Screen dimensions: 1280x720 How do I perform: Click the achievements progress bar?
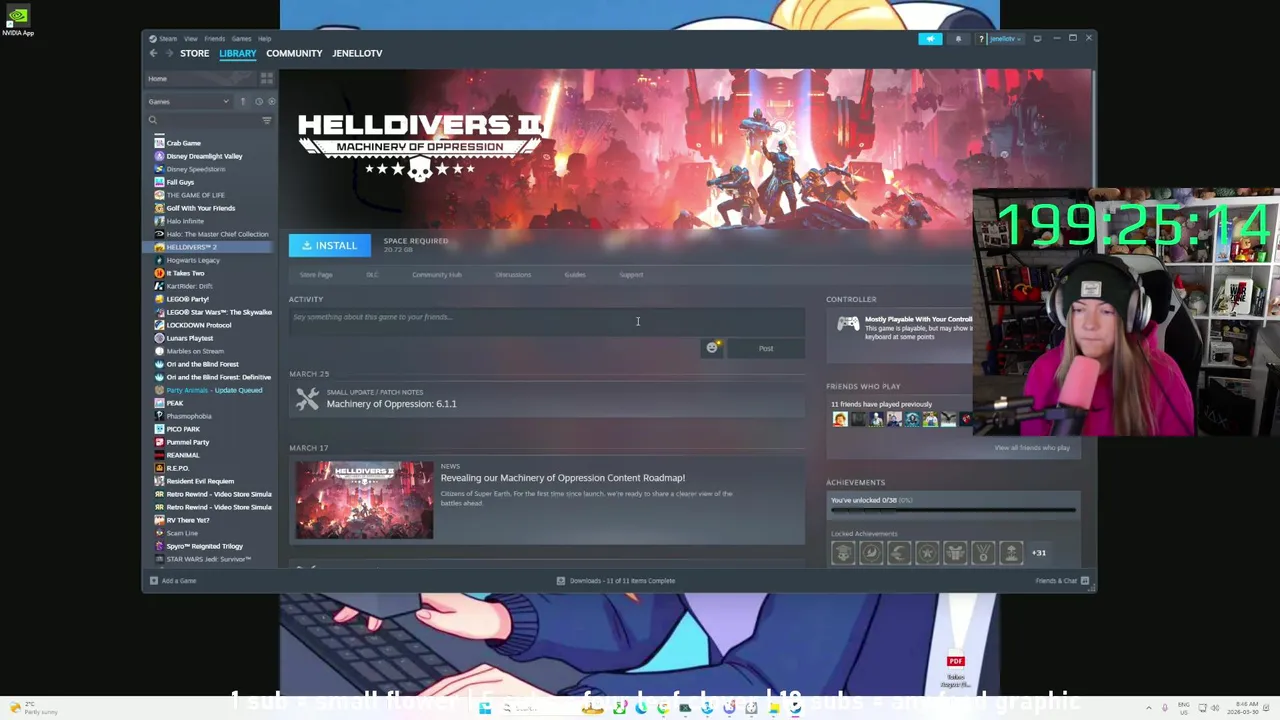[x=953, y=510]
